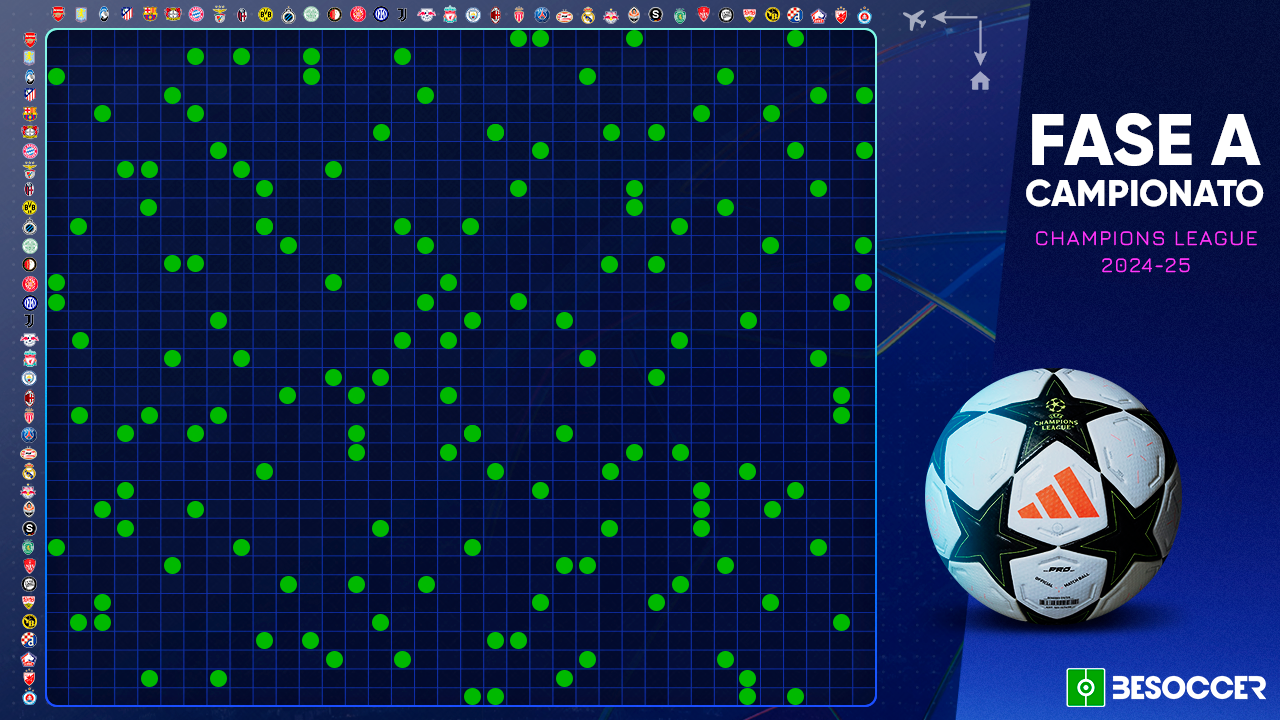
Task: Select the Sporting CP crest in the top row
Action: (680, 14)
